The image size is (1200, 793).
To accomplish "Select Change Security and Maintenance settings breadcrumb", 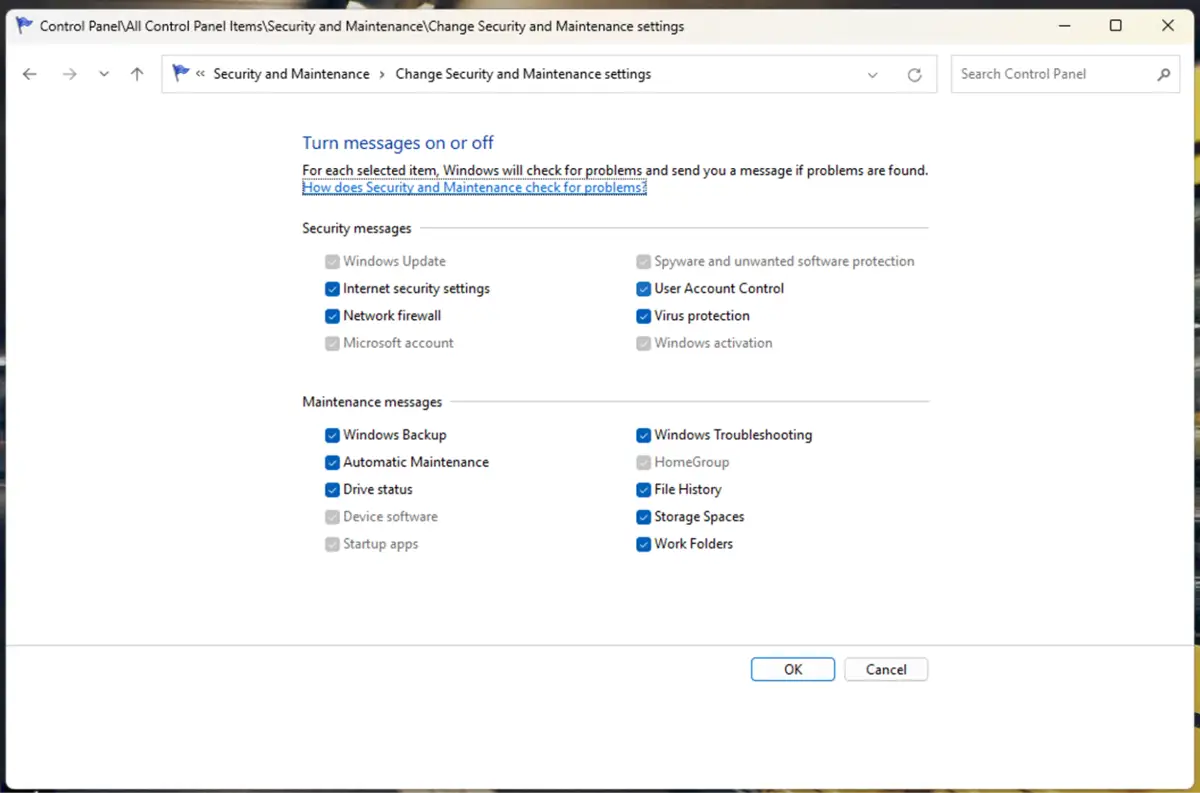I will [523, 74].
